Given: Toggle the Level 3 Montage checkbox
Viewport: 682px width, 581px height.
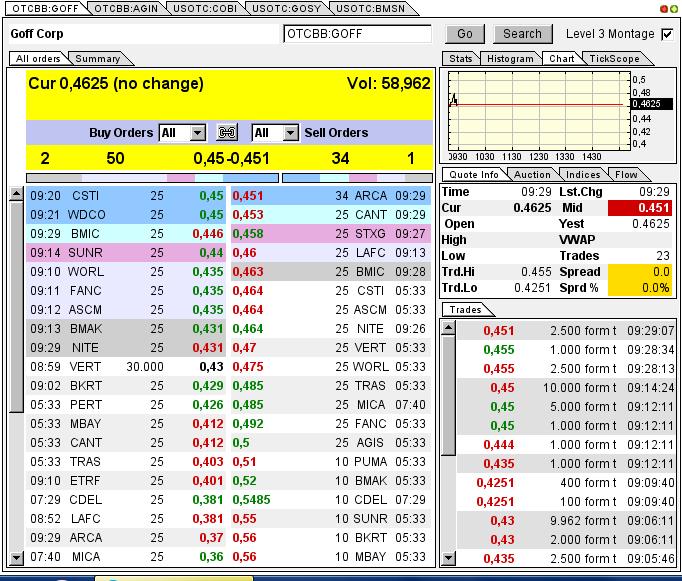Looking at the screenshot, I should pyautogui.click(x=667, y=34).
